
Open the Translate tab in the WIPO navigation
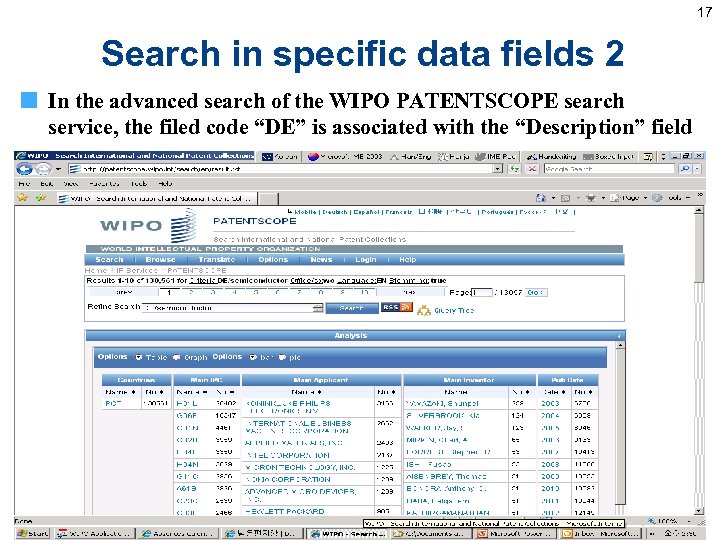pos(217,259)
